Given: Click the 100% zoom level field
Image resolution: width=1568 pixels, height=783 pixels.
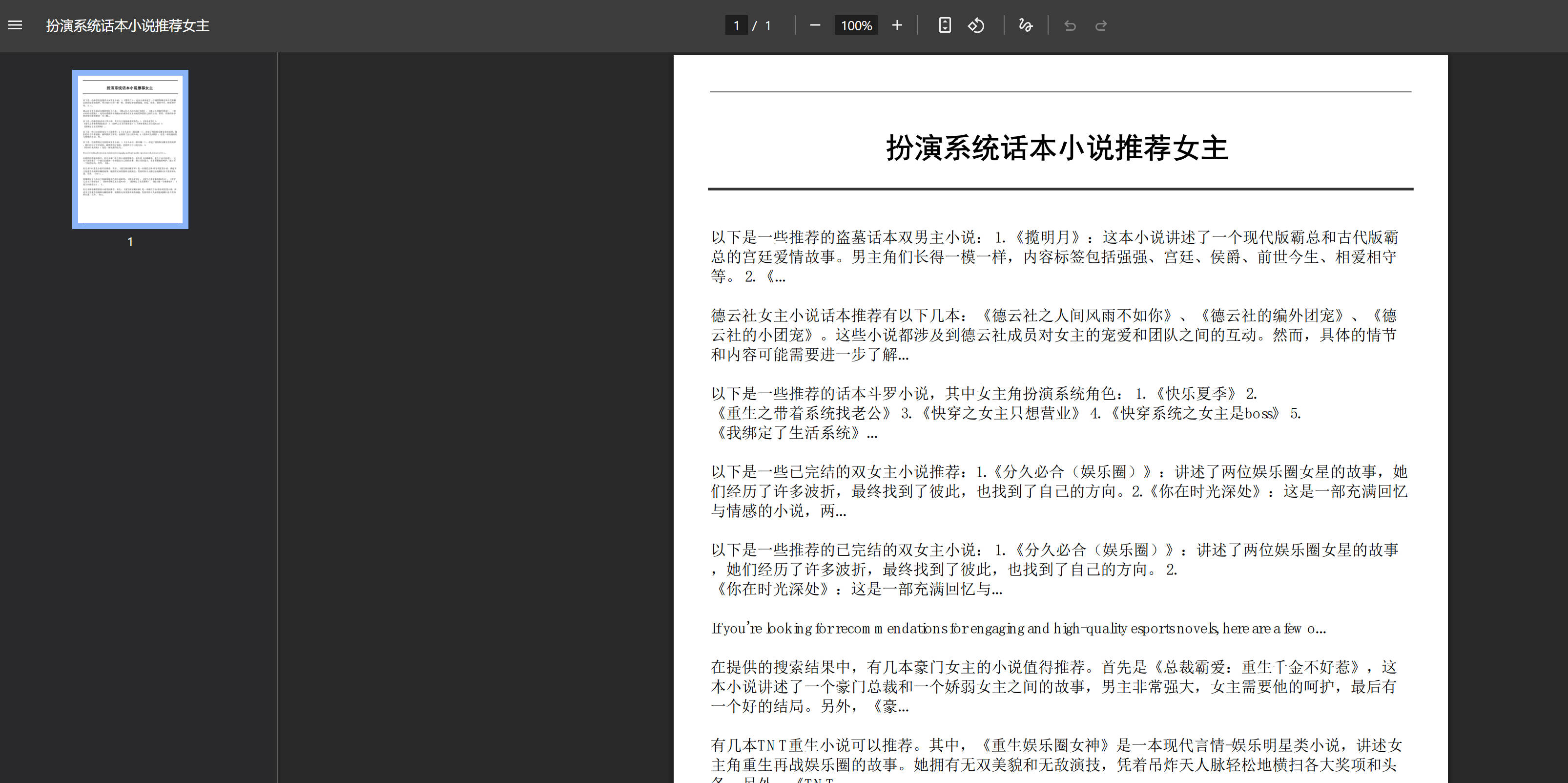Looking at the screenshot, I should pyautogui.click(x=855, y=25).
